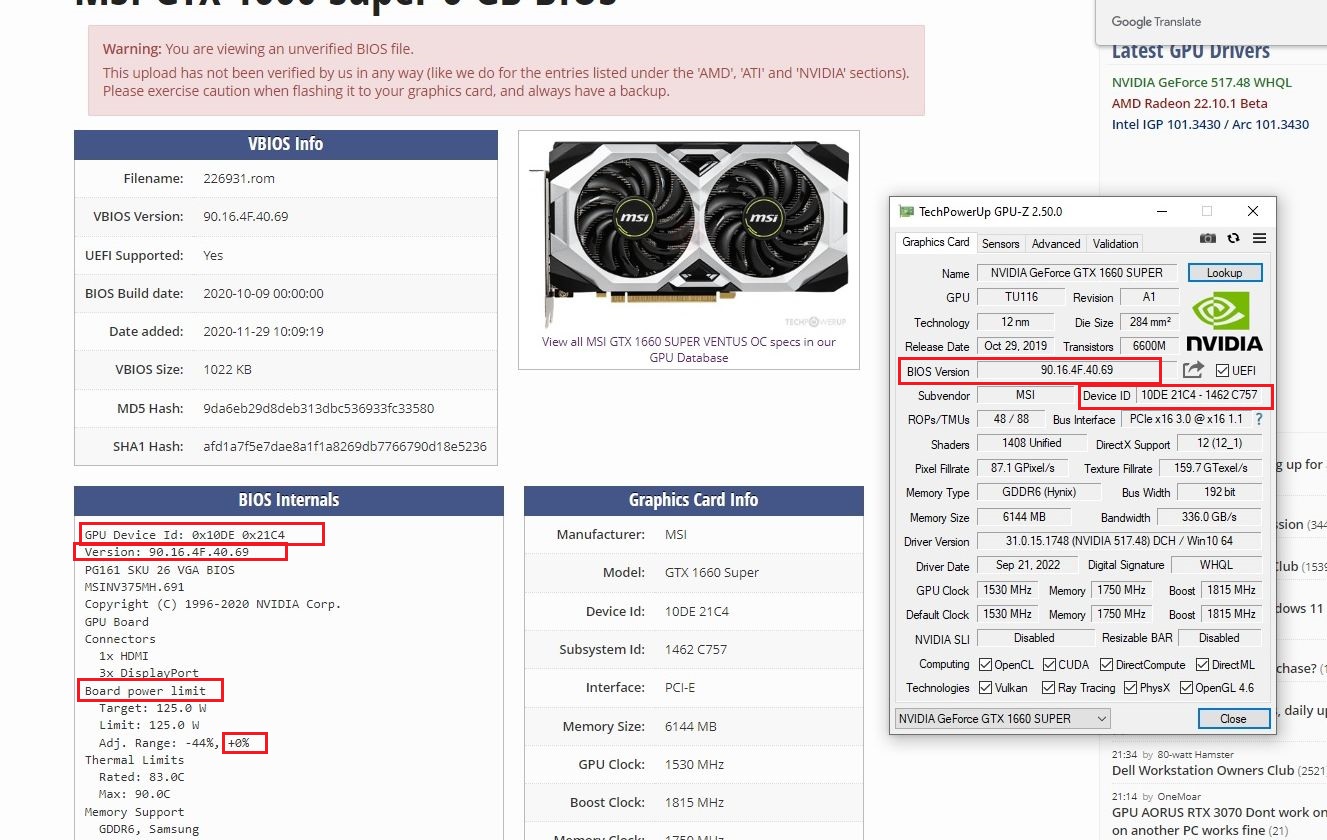The height and width of the screenshot is (840, 1327).
Task: Click BIOS Build date value 2020-10-09
Action: [263, 293]
